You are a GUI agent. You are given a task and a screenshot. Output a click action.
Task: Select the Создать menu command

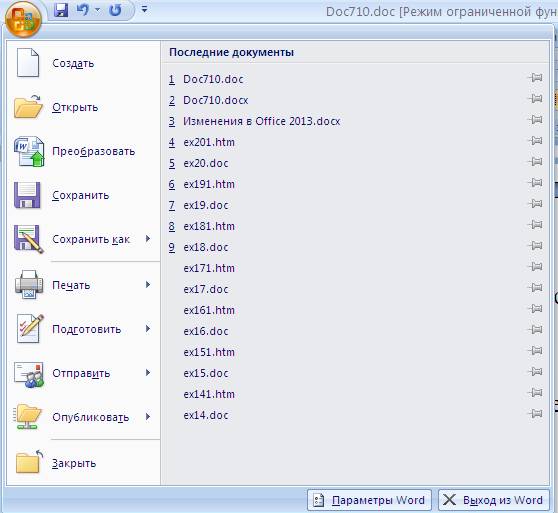(x=84, y=63)
